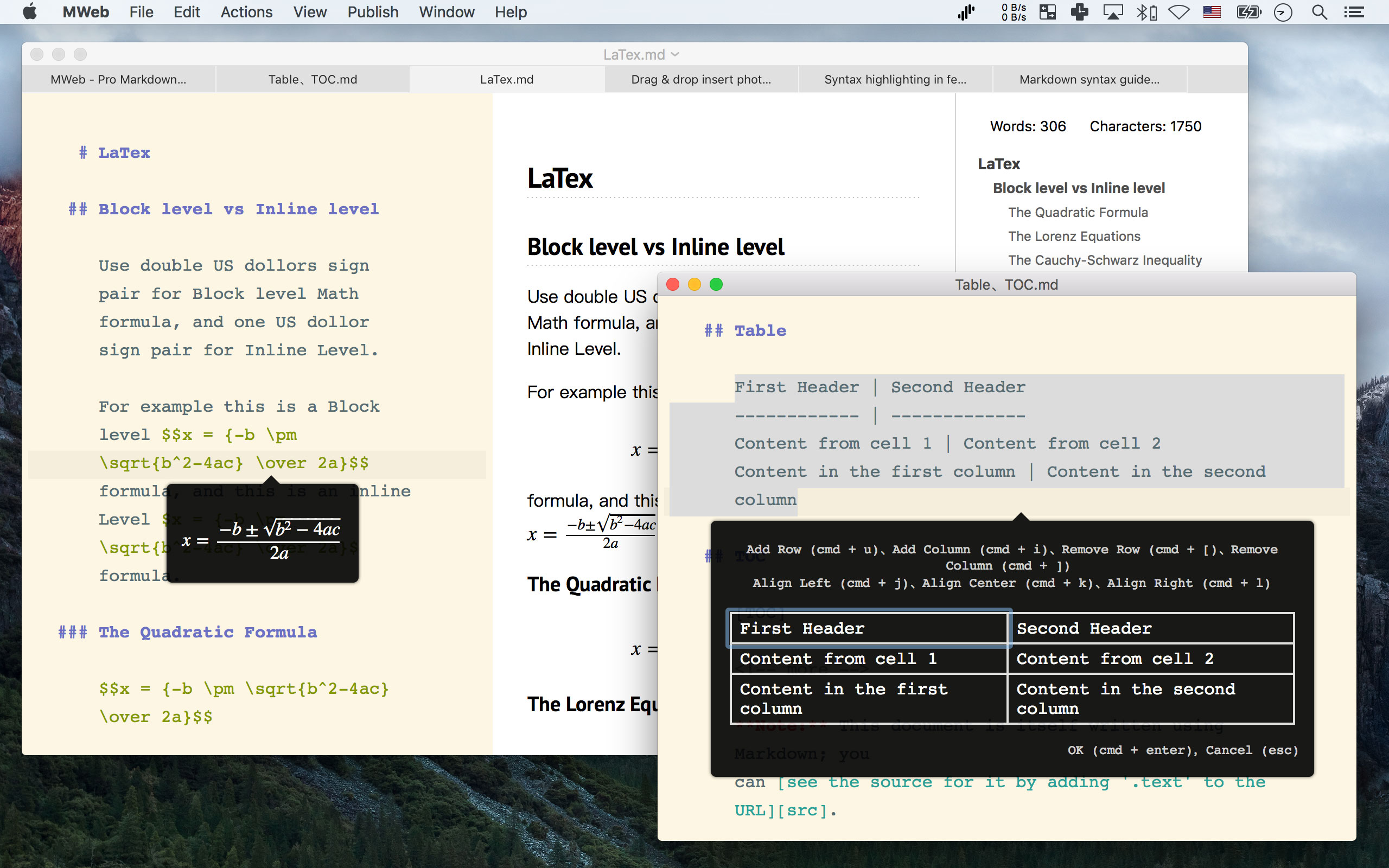Click the Bluetooth menu bar icon

1143,12
